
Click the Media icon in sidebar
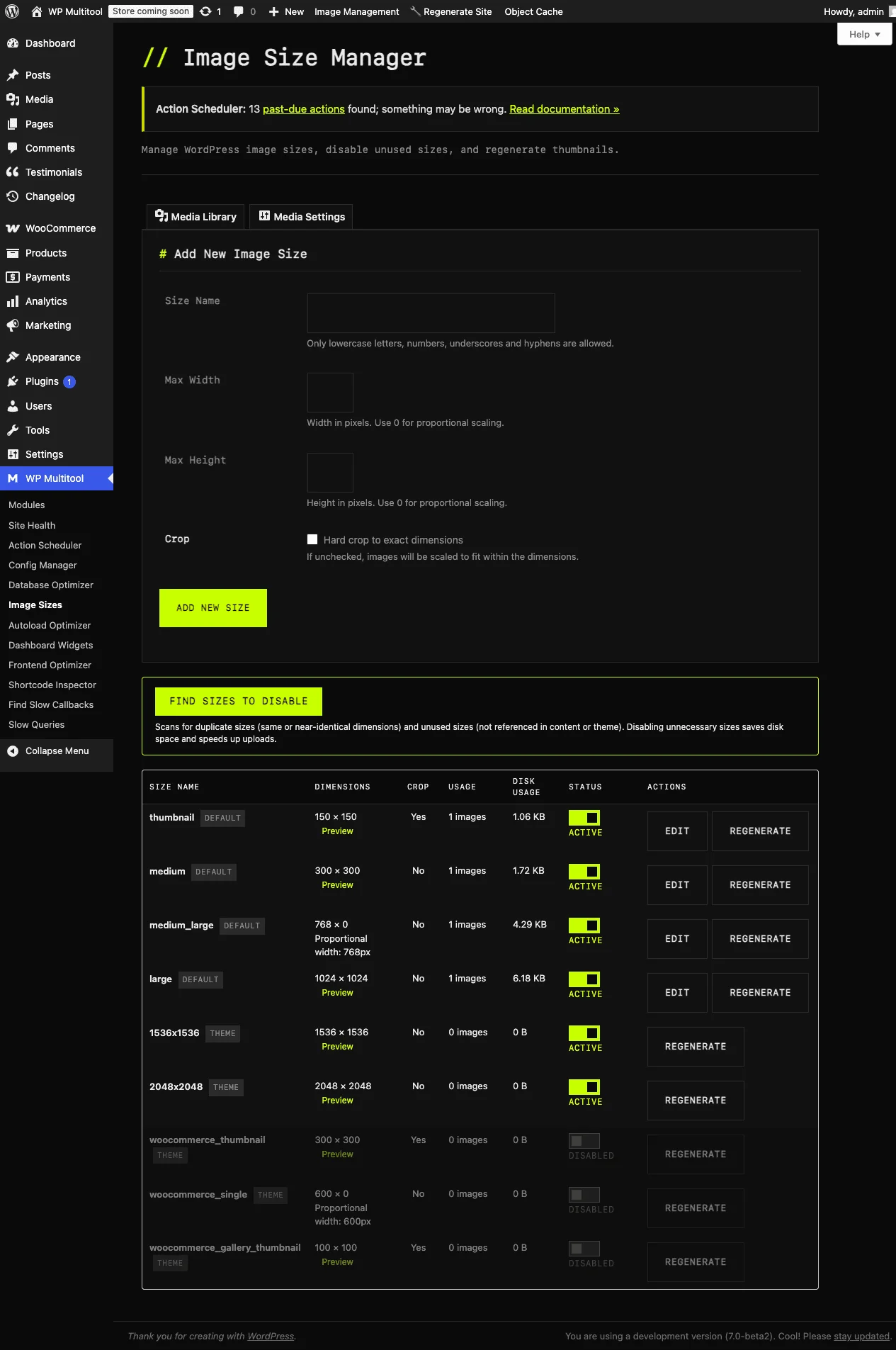[13, 99]
